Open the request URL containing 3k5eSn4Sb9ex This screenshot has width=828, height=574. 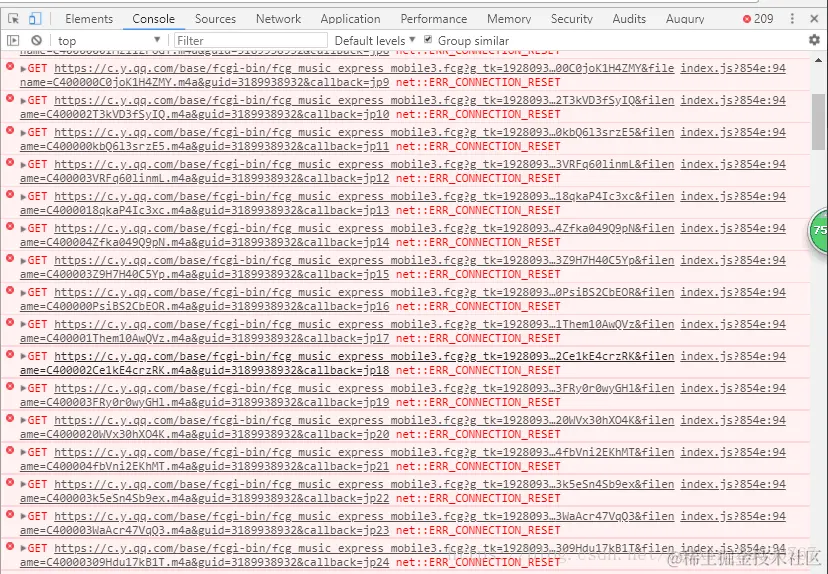coord(347,491)
